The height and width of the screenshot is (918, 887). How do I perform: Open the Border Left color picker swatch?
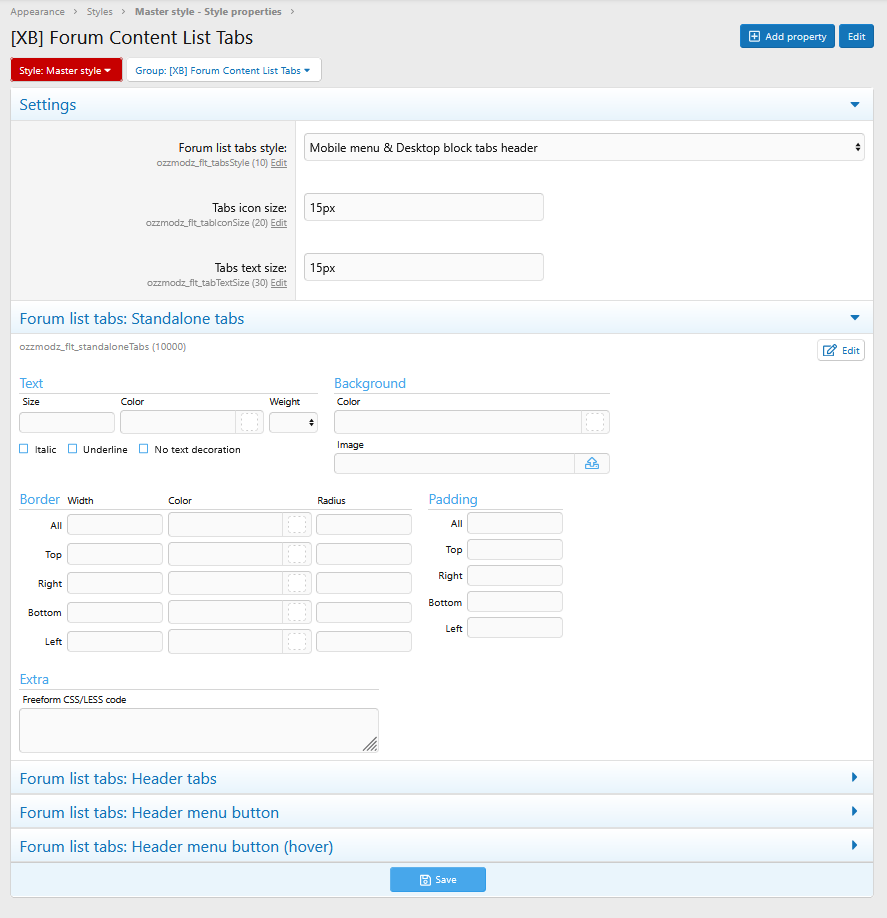[x=297, y=642]
